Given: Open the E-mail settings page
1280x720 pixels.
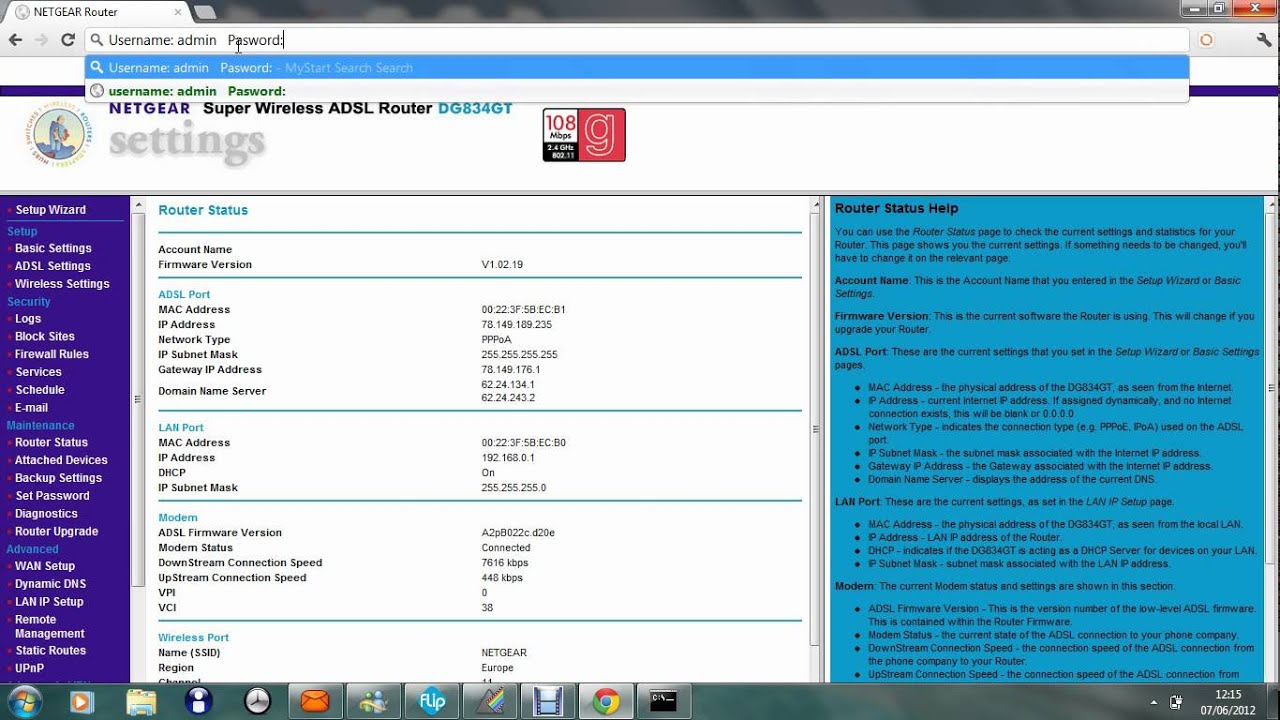Looking at the screenshot, I should (31, 408).
